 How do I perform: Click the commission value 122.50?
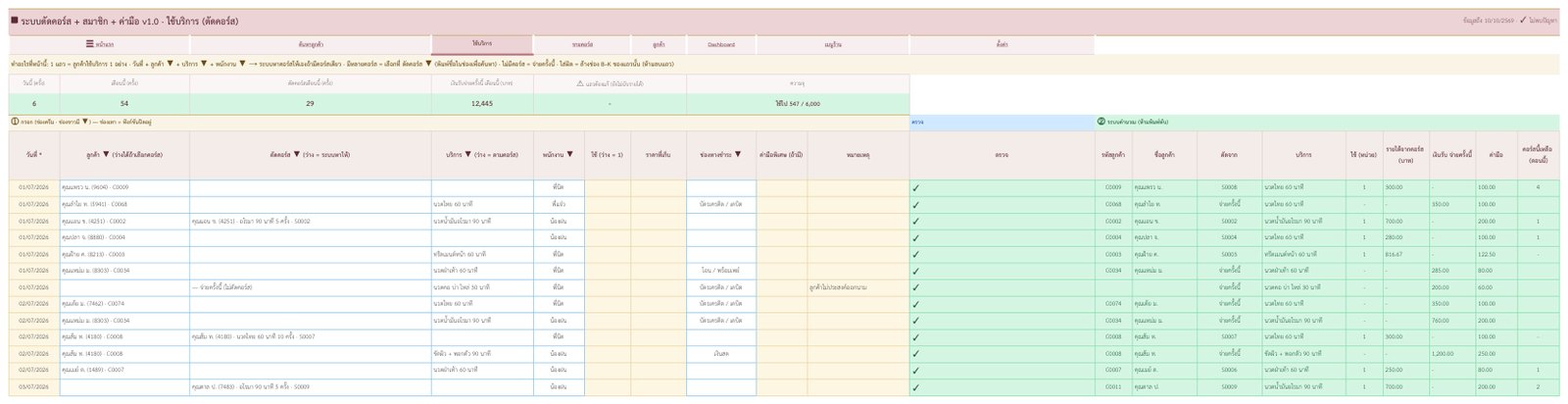[1487, 254]
